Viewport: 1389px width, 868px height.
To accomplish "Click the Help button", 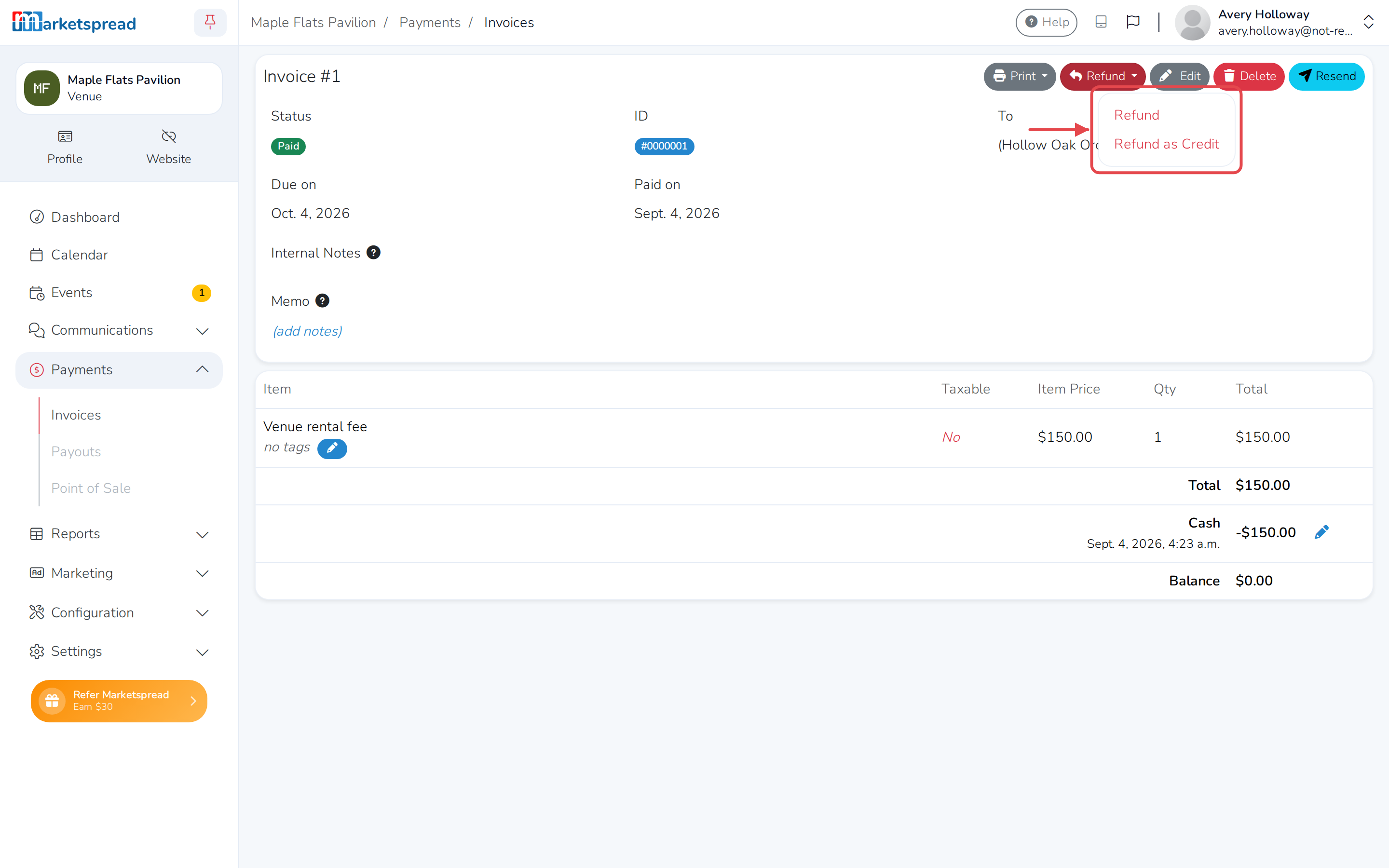I will coord(1046,22).
